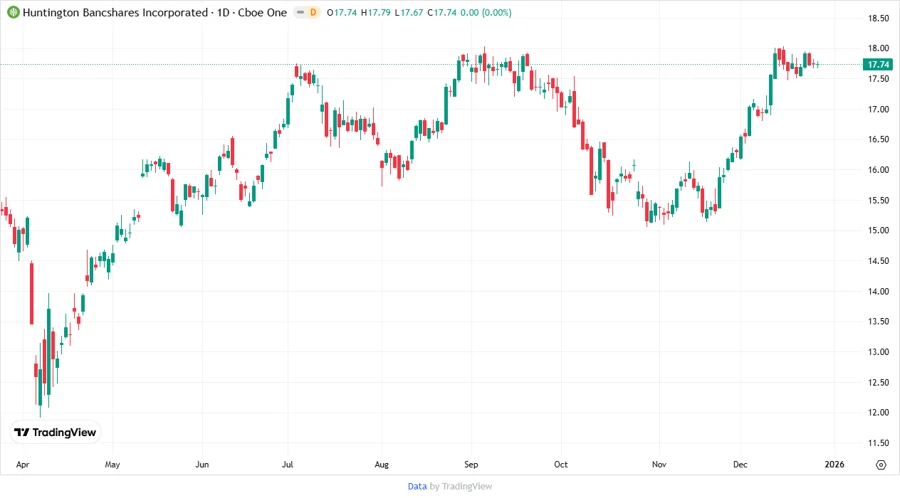Click the change value 0.00 (0.00%)
Screen dimensions: 900x498
(x=486, y=12)
